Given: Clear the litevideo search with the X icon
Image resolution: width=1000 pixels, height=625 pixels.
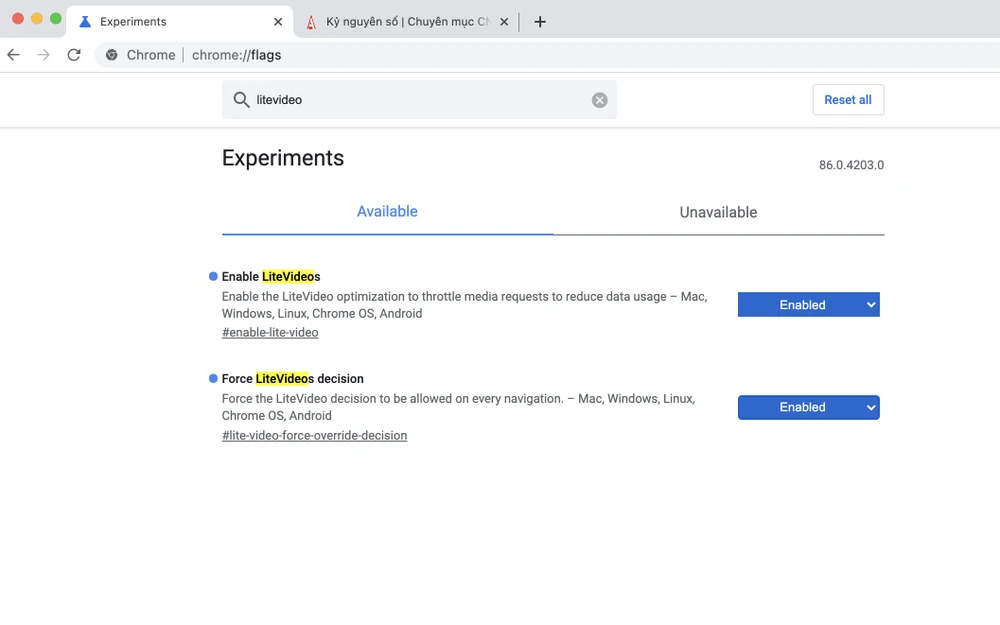Looking at the screenshot, I should (x=599, y=99).
